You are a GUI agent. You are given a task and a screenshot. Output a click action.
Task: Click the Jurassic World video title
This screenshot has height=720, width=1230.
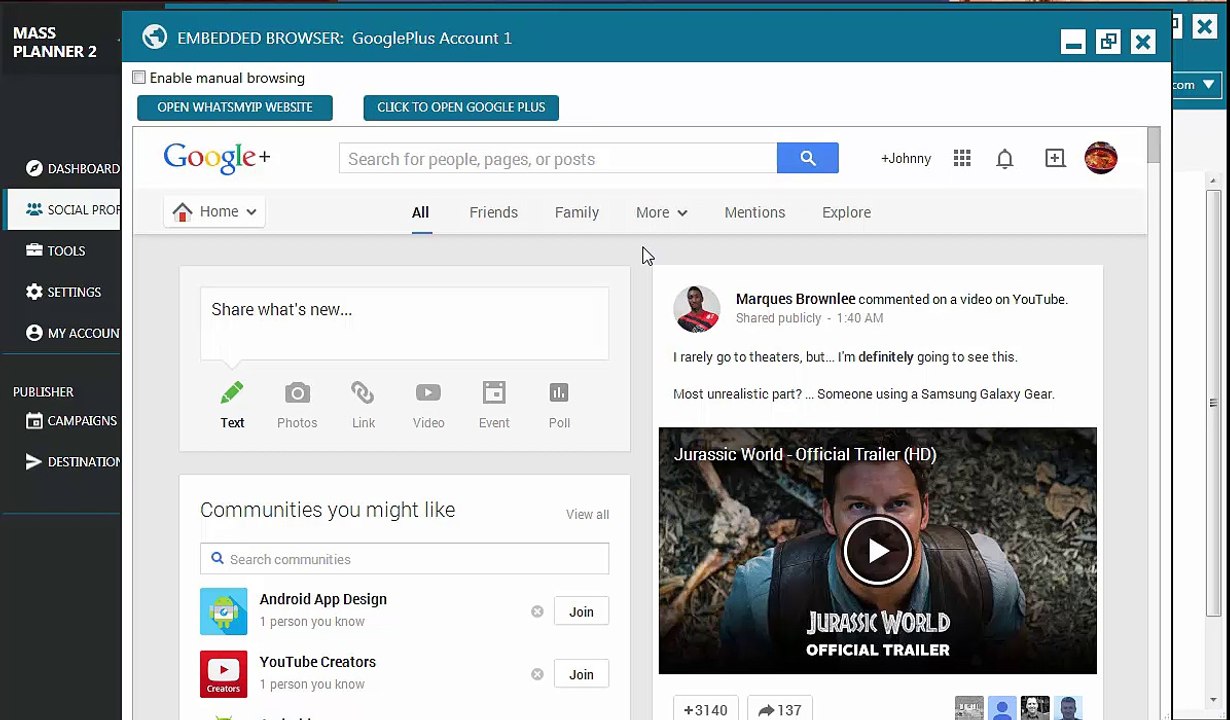click(x=805, y=454)
